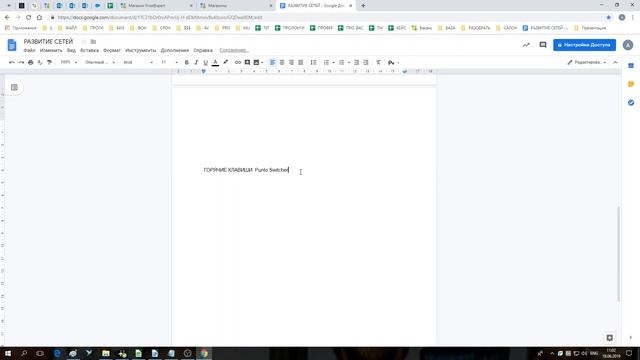Click the Undo arrow in toolbar
This screenshot has height=360, width=640.
pos(12,62)
